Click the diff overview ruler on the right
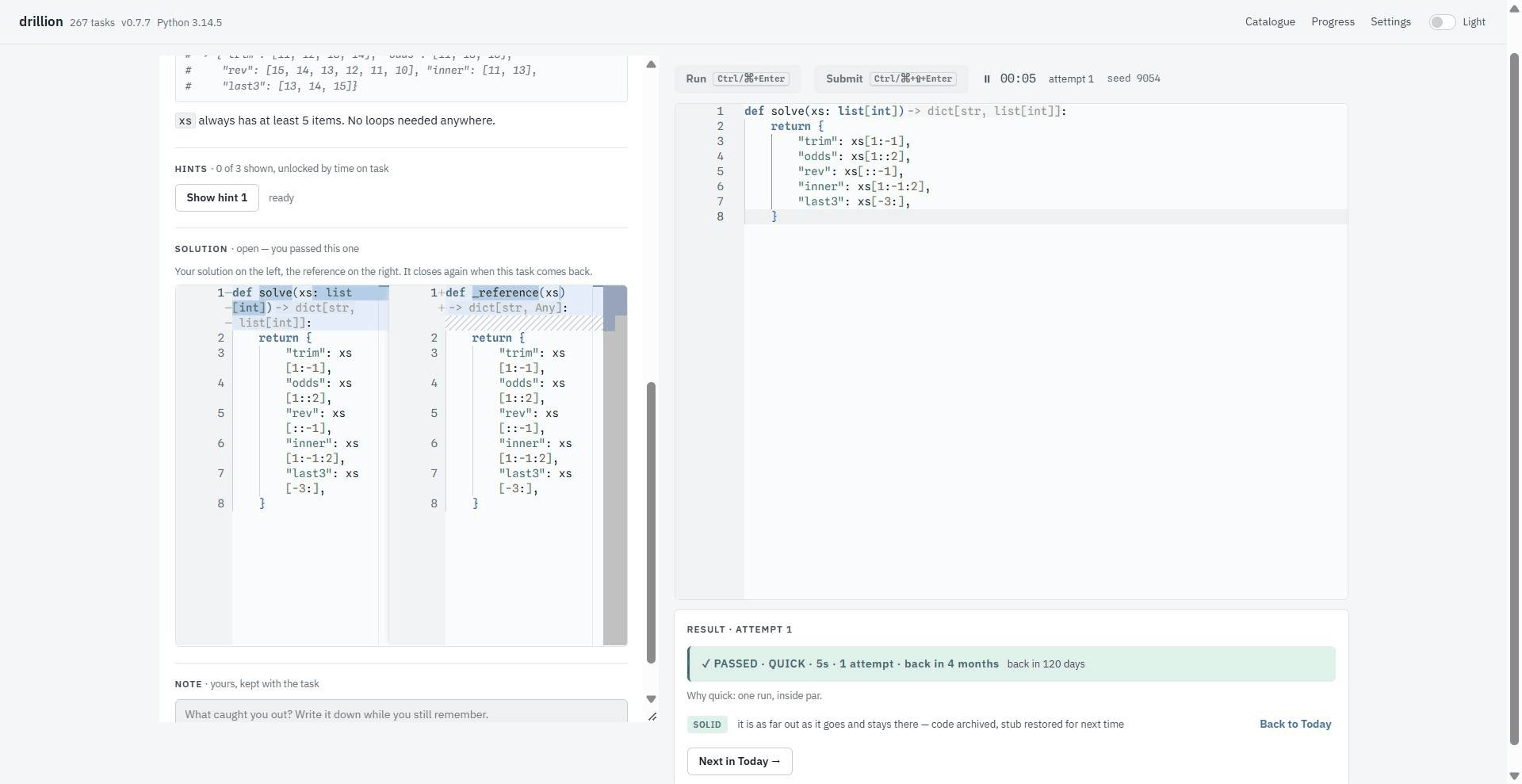Screen dimensions: 1522x784 [x=615, y=465]
